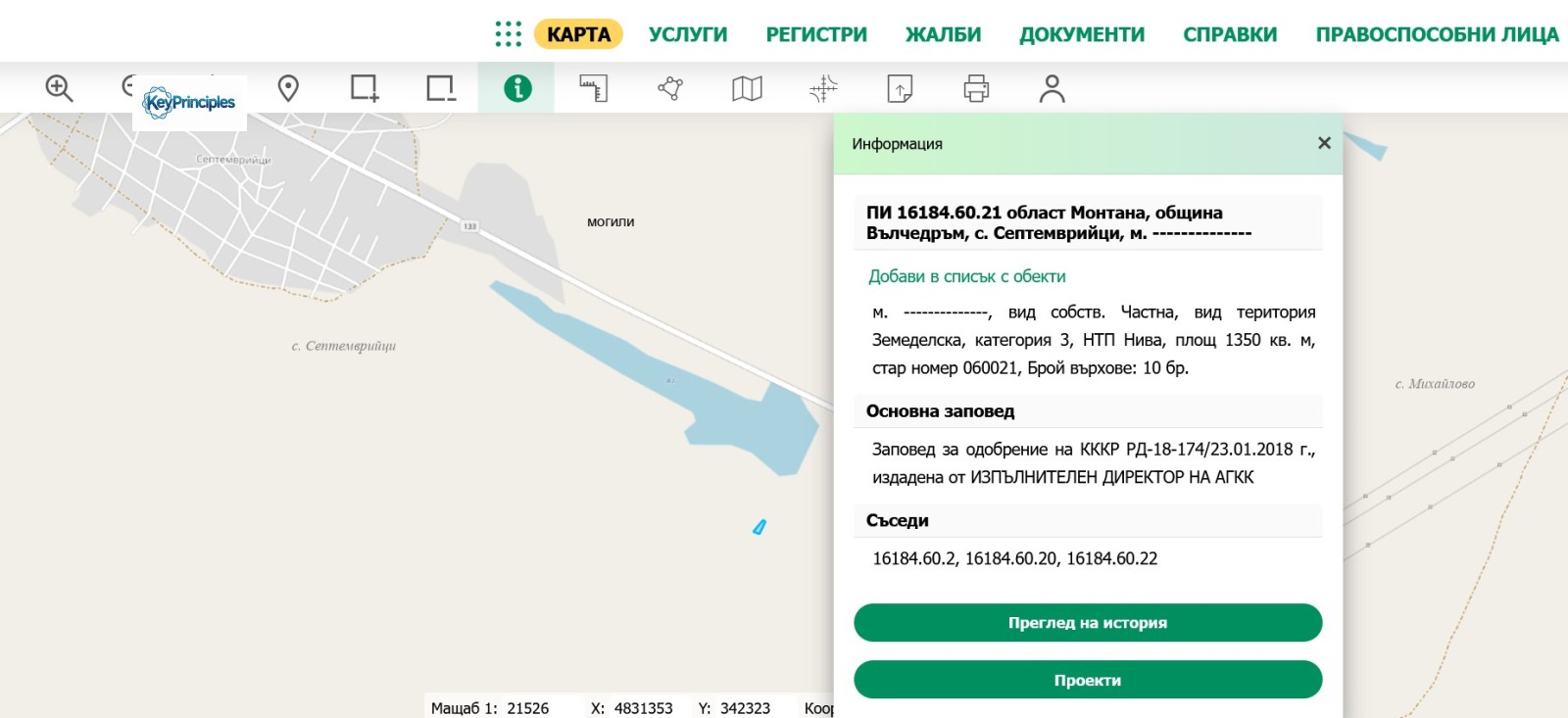Click the могили label on the map
Viewport: 1568px width, 718px height.
611,222
